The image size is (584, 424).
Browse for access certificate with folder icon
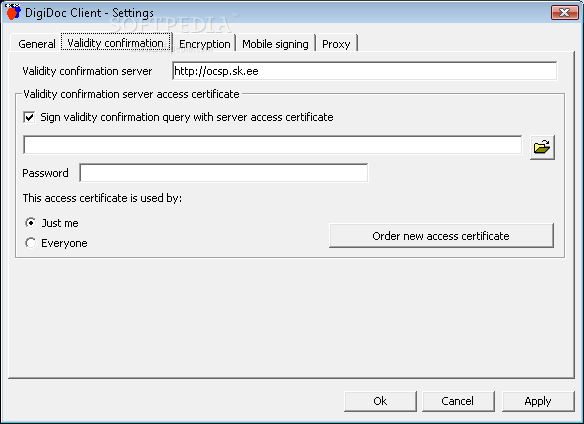542,147
